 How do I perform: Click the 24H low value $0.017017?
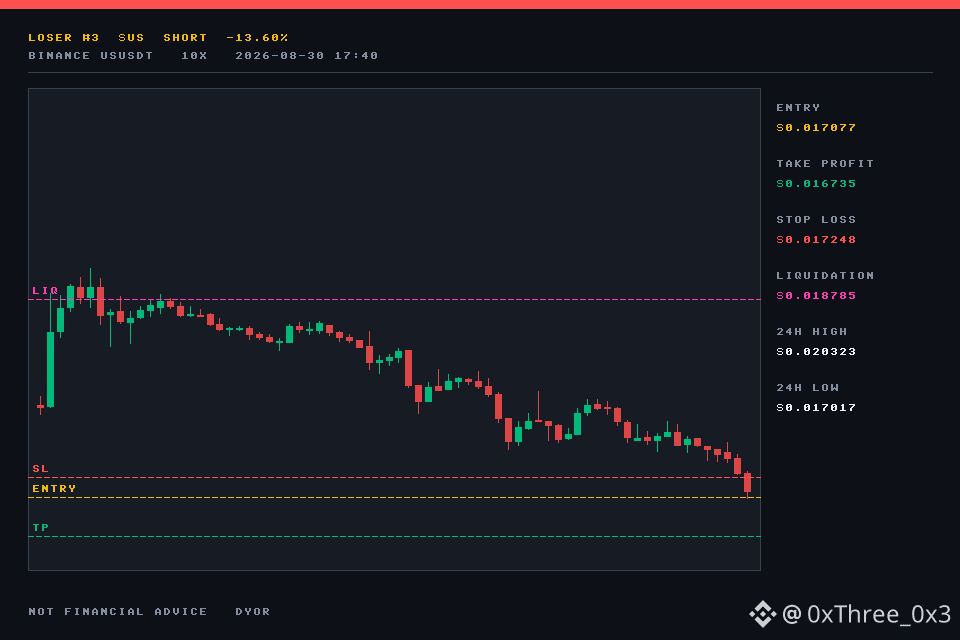(x=816, y=408)
